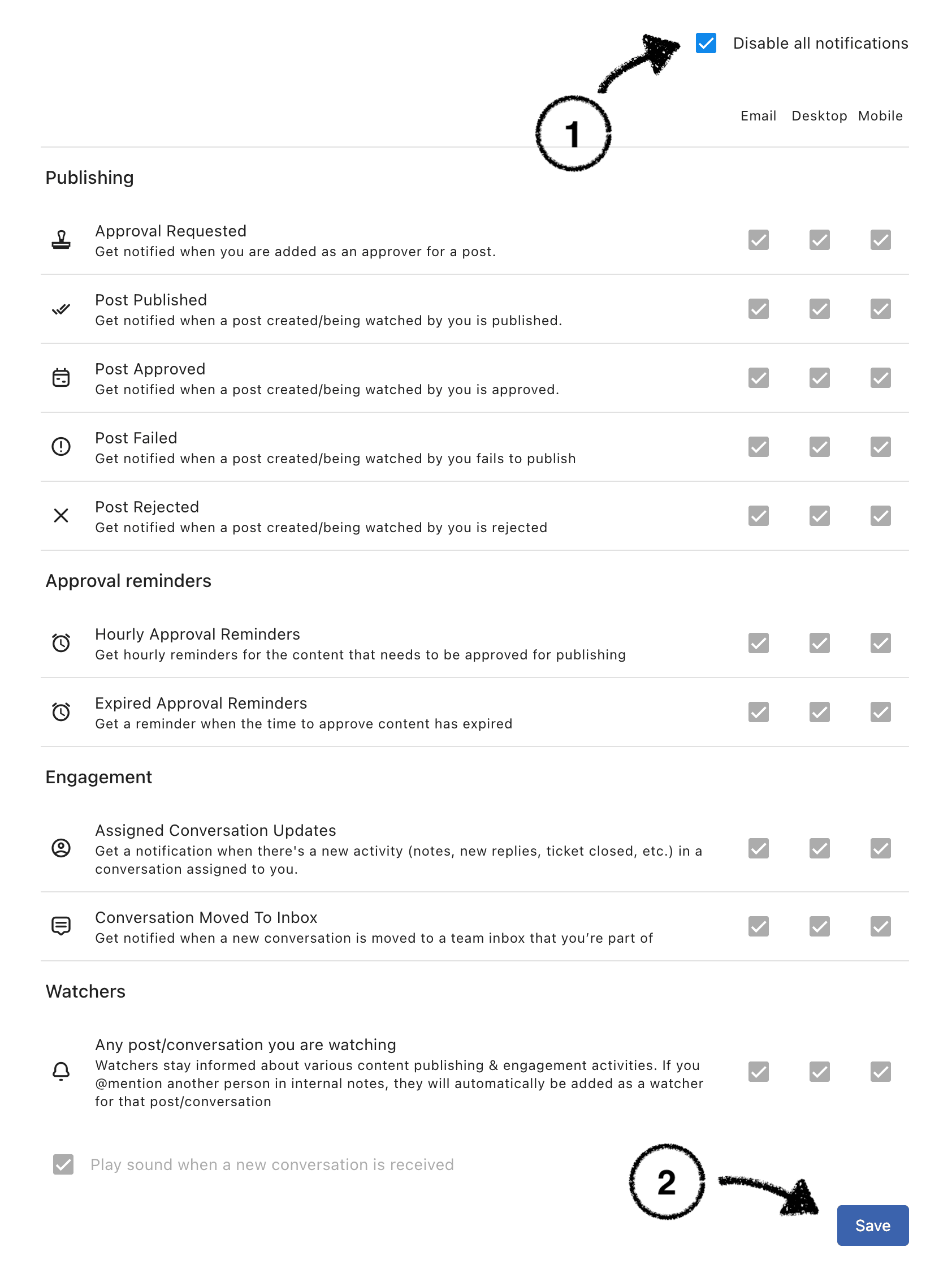This screenshot has width=952, height=1286.
Task: Click the Post Rejected notification title
Action: click(147, 507)
